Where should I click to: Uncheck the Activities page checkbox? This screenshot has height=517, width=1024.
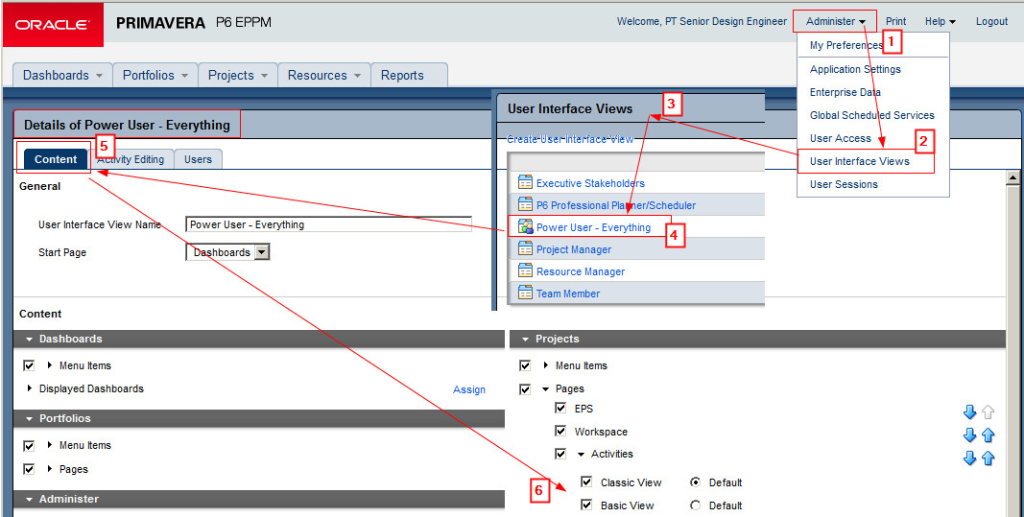[560, 454]
